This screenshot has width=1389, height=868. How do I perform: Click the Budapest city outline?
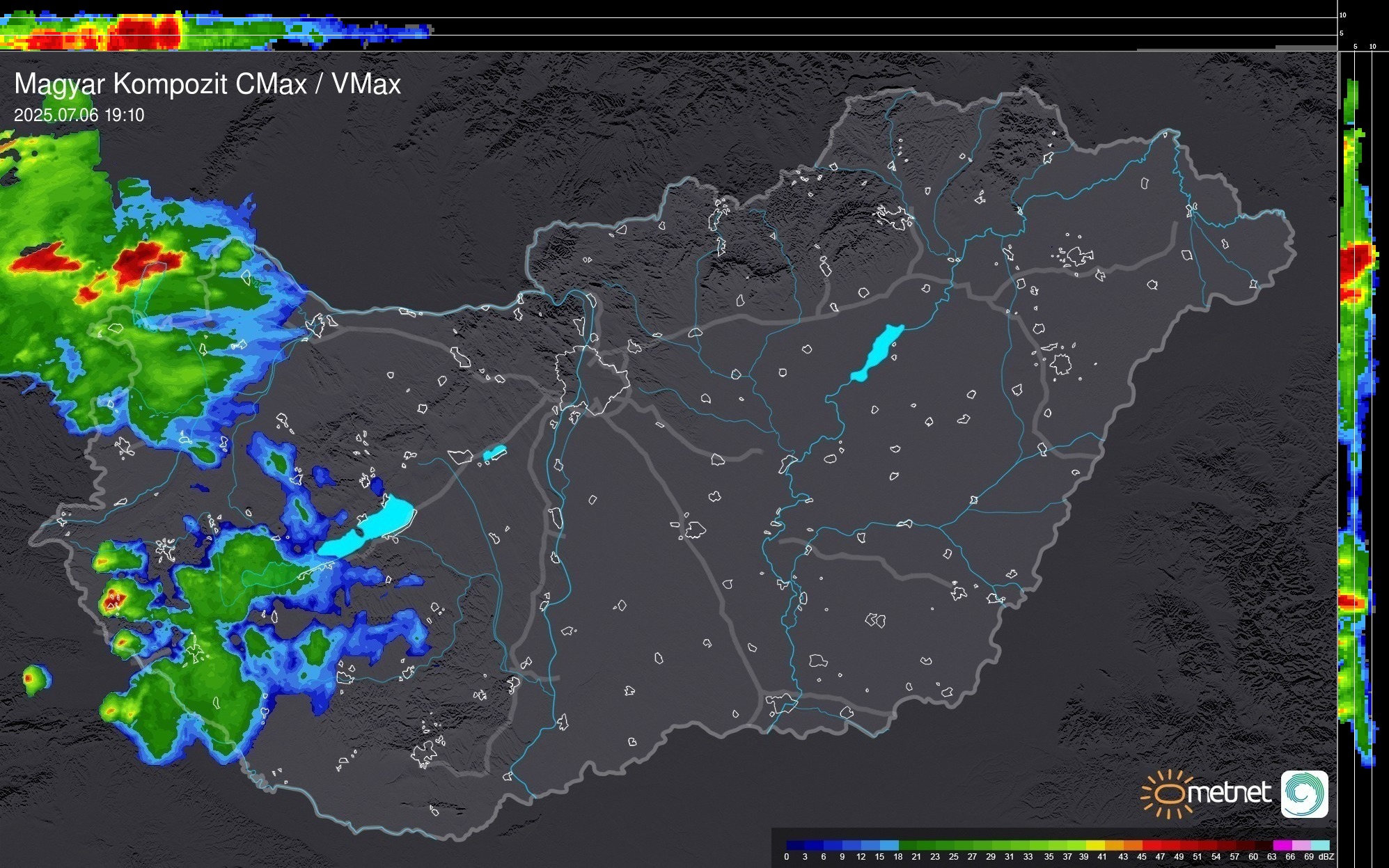pyautogui.click(x=592, y=379)
